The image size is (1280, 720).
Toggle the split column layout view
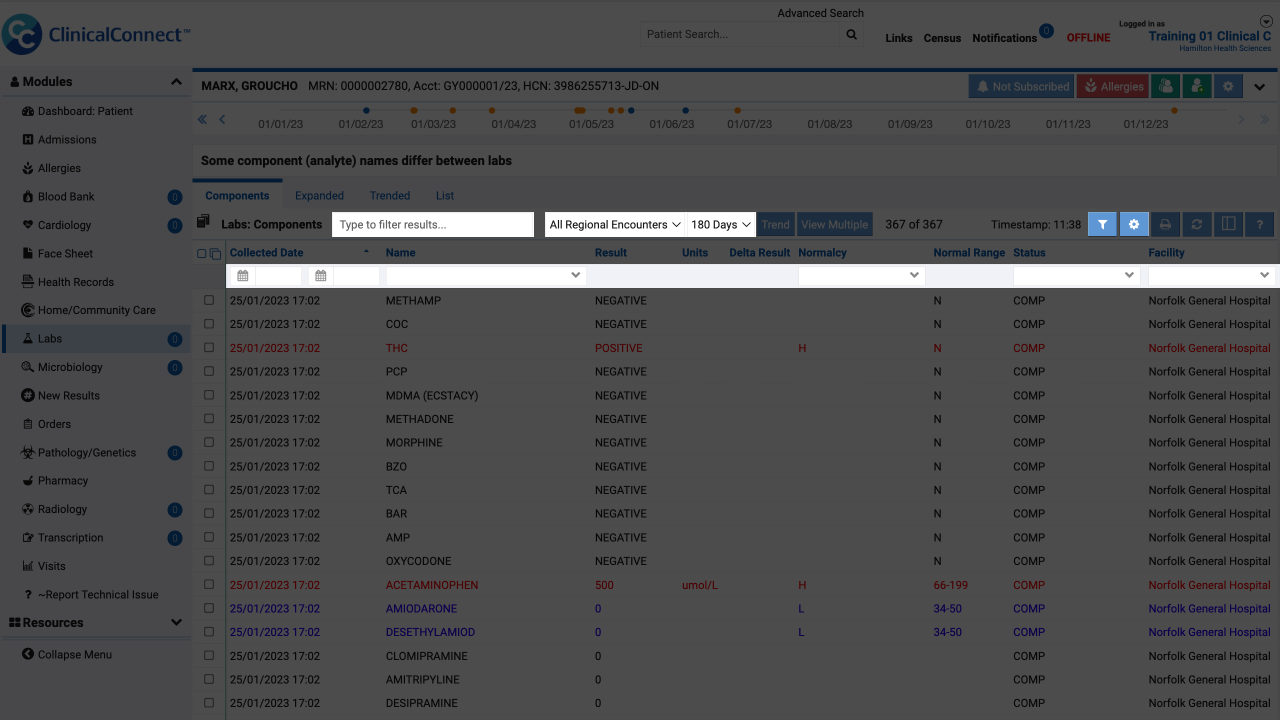click(1229, 225)
